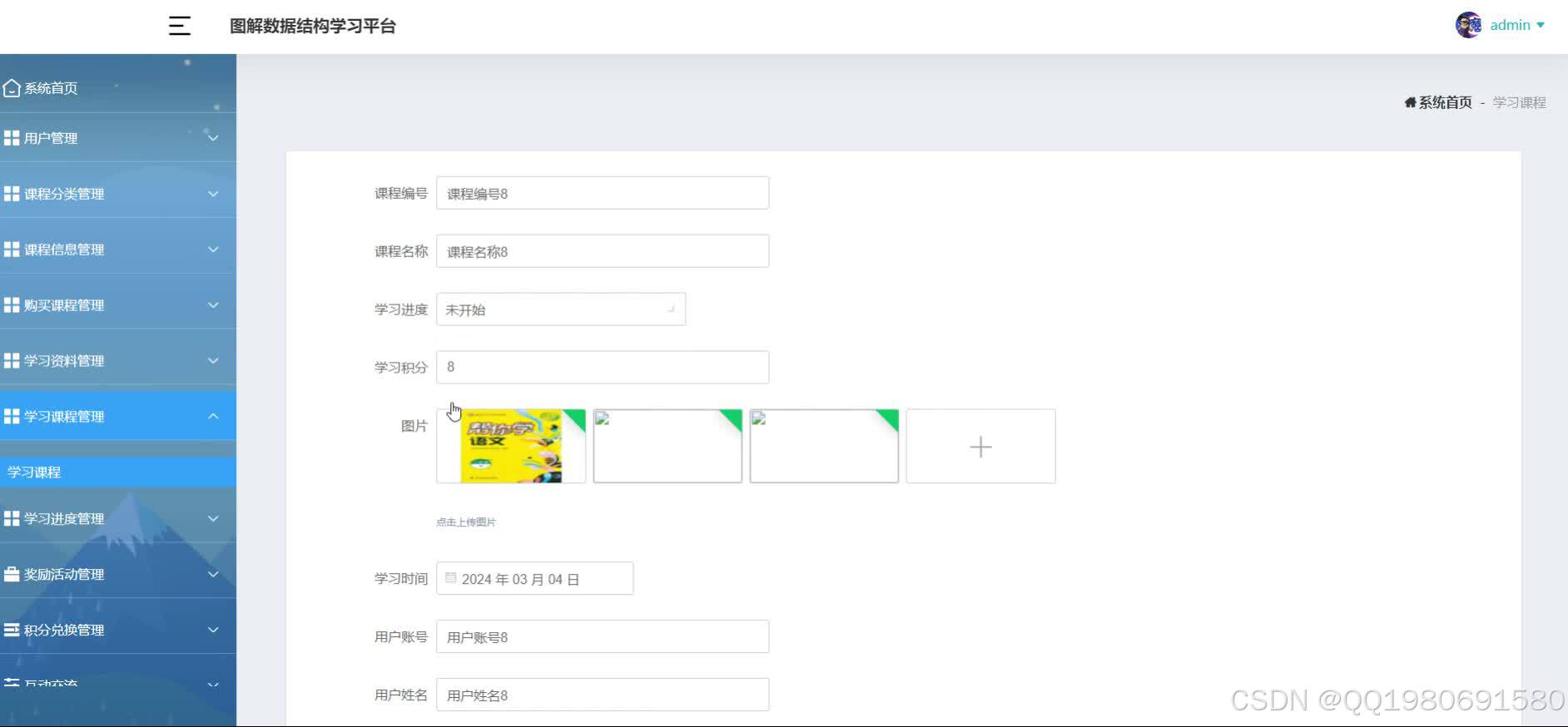Viewport: 1568px width, 727px height.
Task: Select the 用户管理 grid icon in sidebar
Action: (12, 138)
